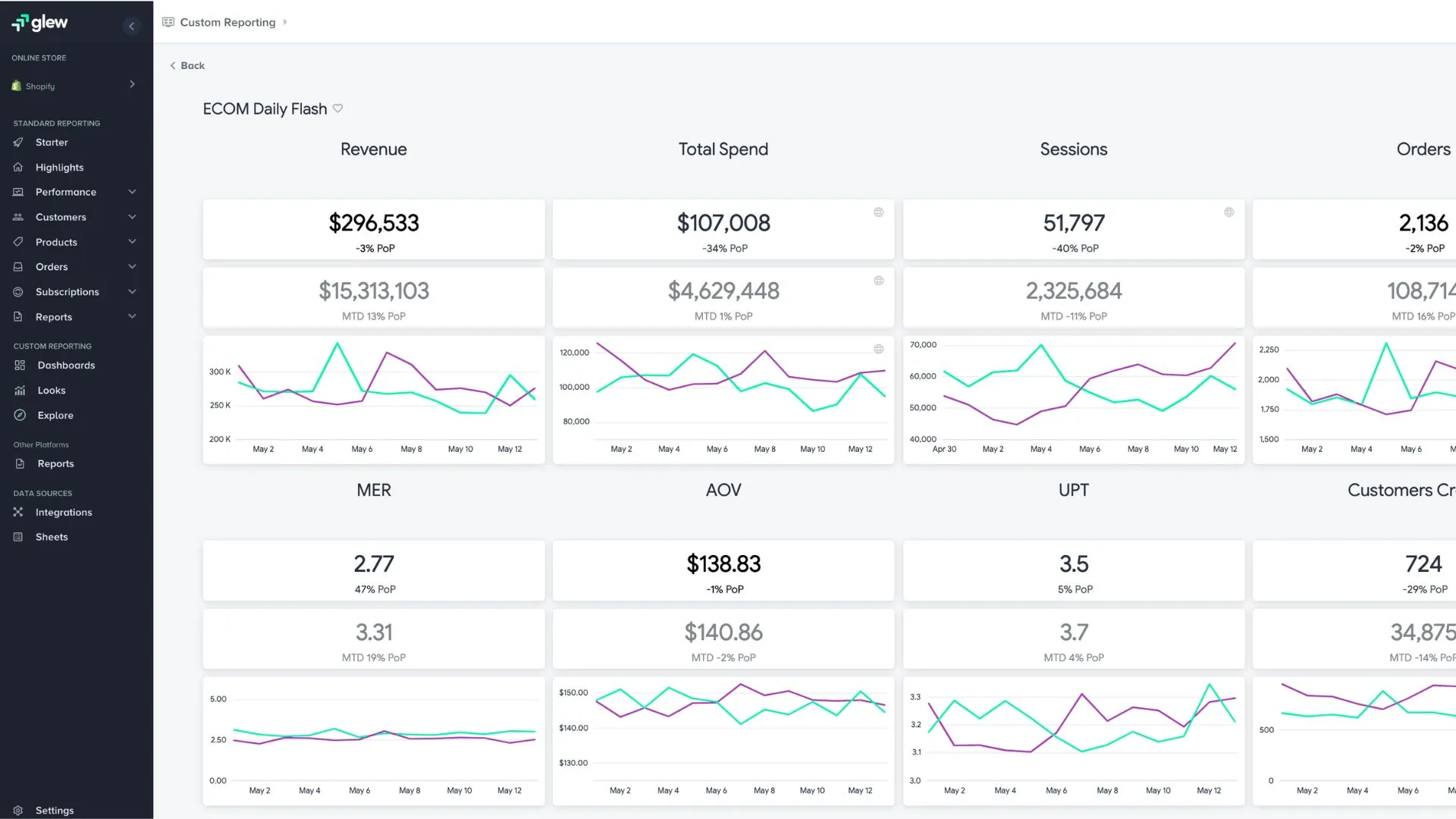Open Dashboards under Custom Reporting

(66, 366)
